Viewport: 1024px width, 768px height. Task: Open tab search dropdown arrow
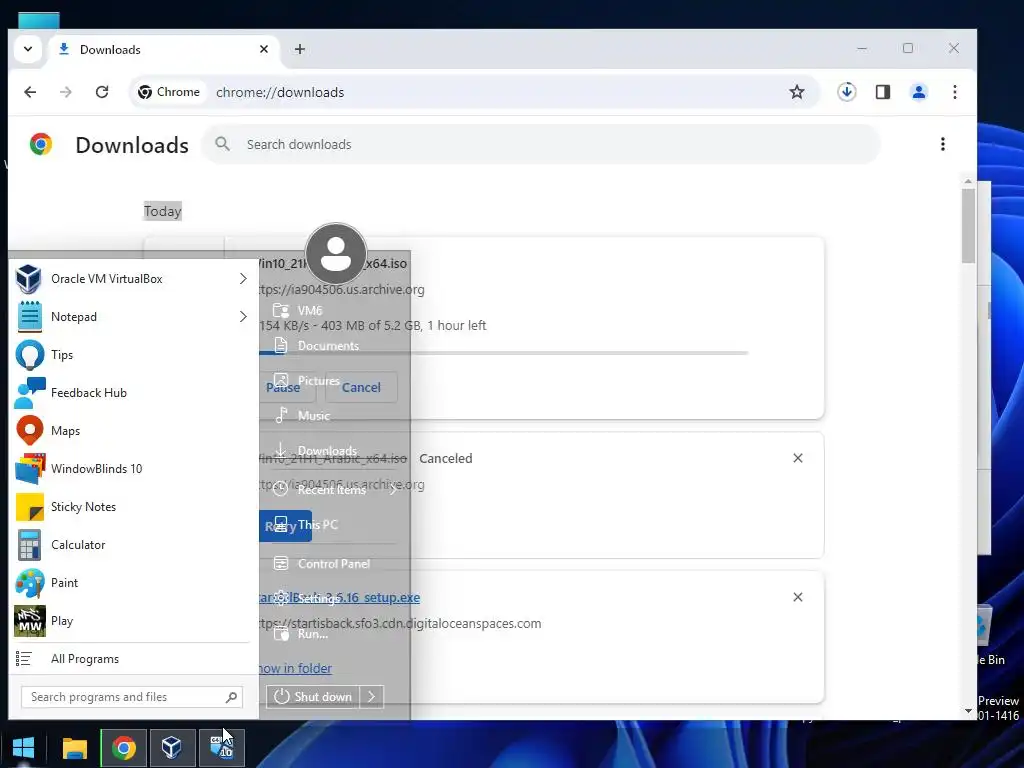(x=28, y=49)
